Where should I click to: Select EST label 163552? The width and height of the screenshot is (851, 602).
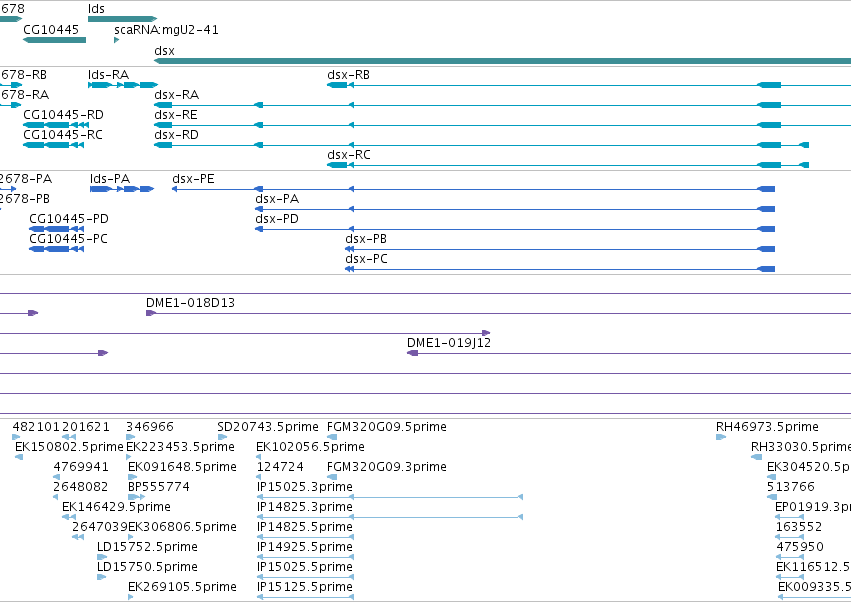point(799,527)
